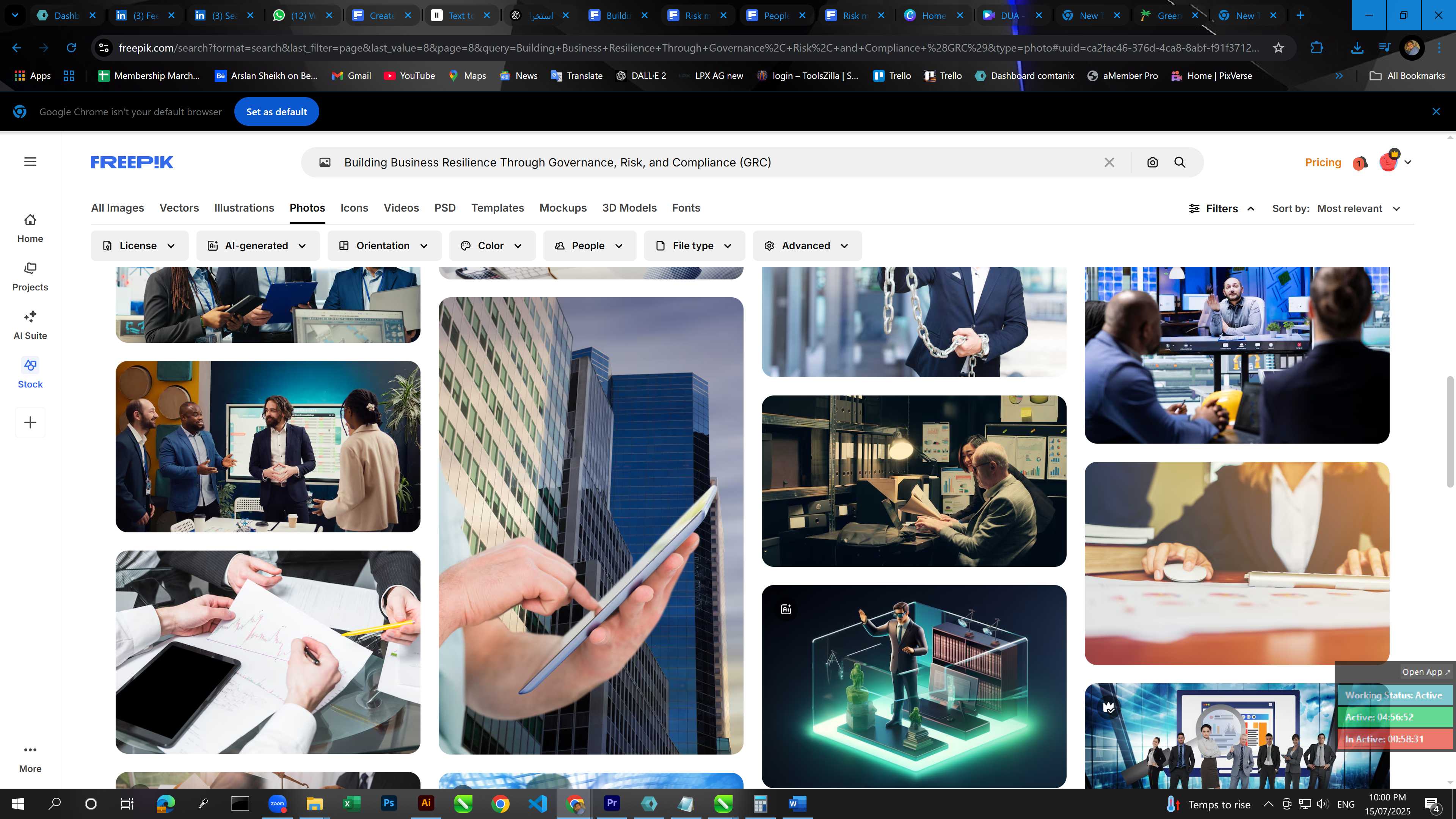Open Chrome downloads icon
Screen dimensions: 1456x819
click(x=1357, y=48)
